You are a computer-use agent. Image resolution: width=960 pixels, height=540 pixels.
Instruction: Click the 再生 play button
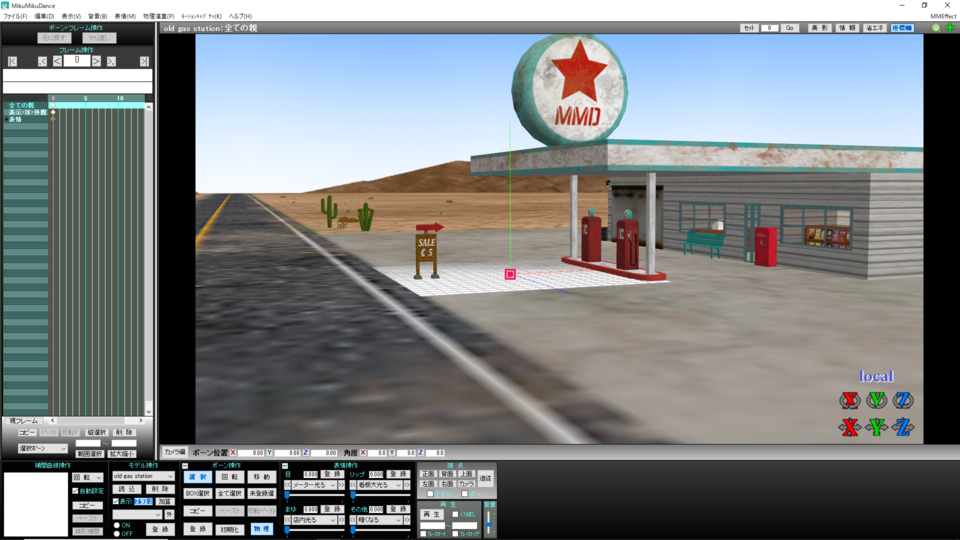point(432,514)
